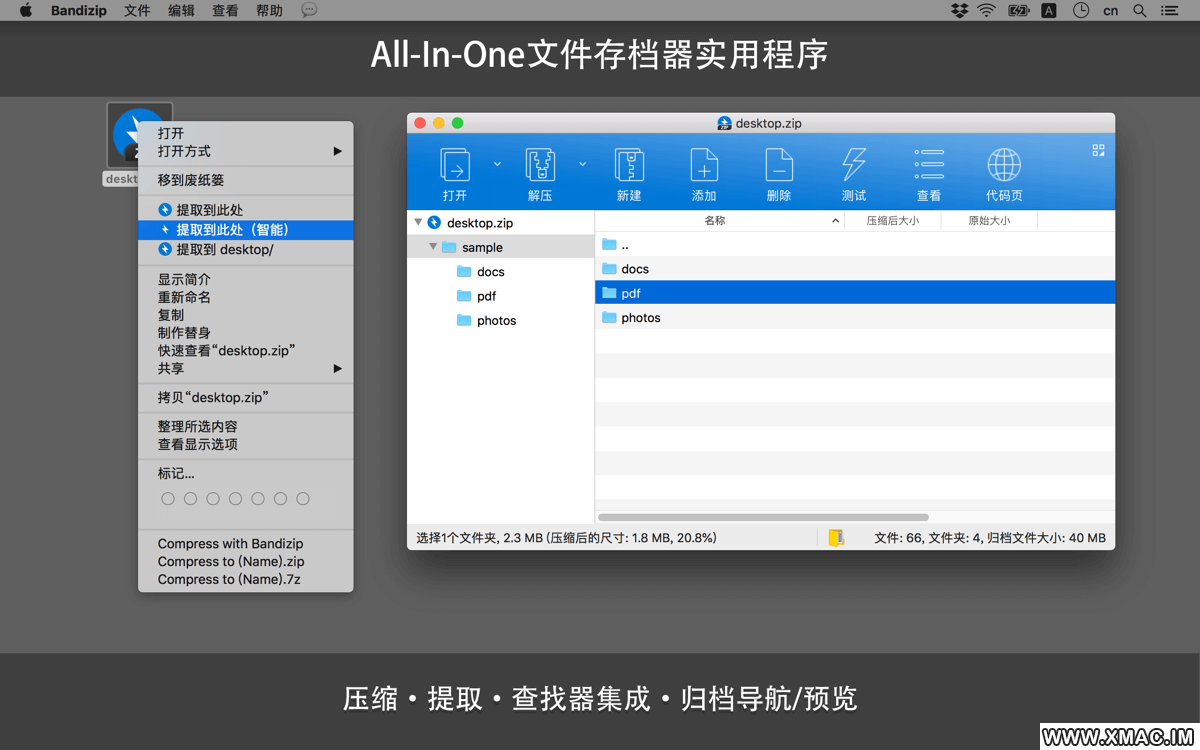Click the 代码页 globe icon
This screenshot has height=750, width=1200.
coord(1004,165)
